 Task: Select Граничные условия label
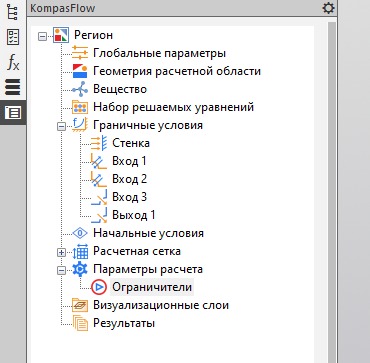[x=148, y=125]
